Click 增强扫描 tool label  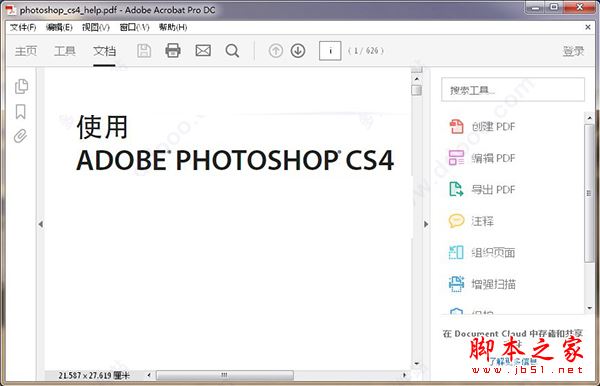493,284
